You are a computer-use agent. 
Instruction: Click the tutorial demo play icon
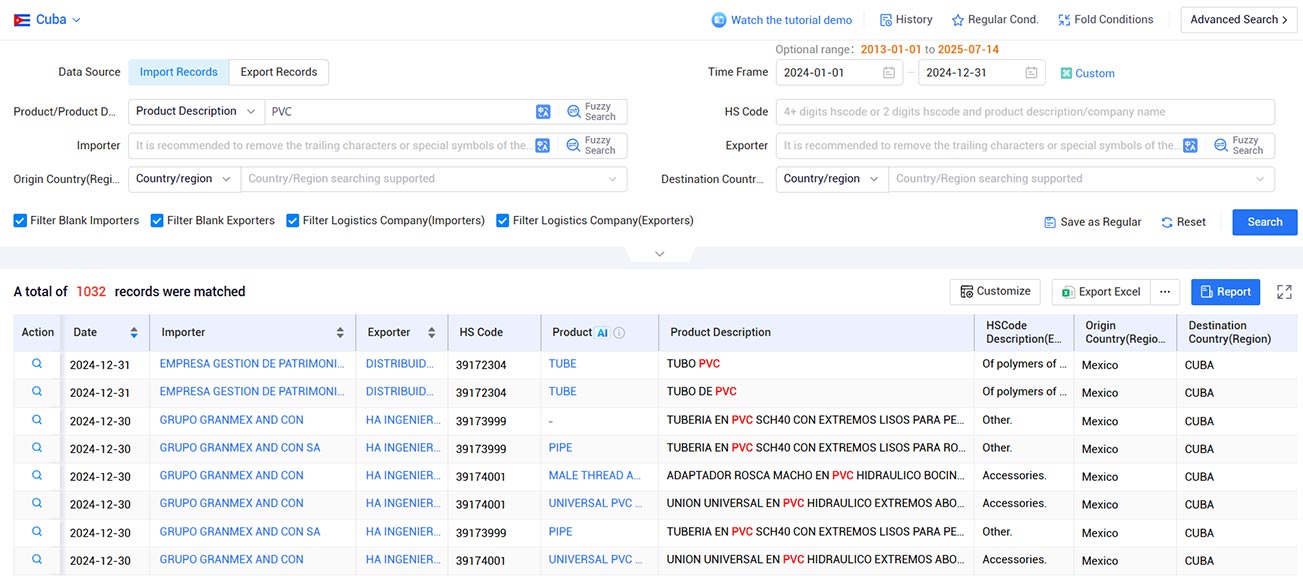[719, 20]
